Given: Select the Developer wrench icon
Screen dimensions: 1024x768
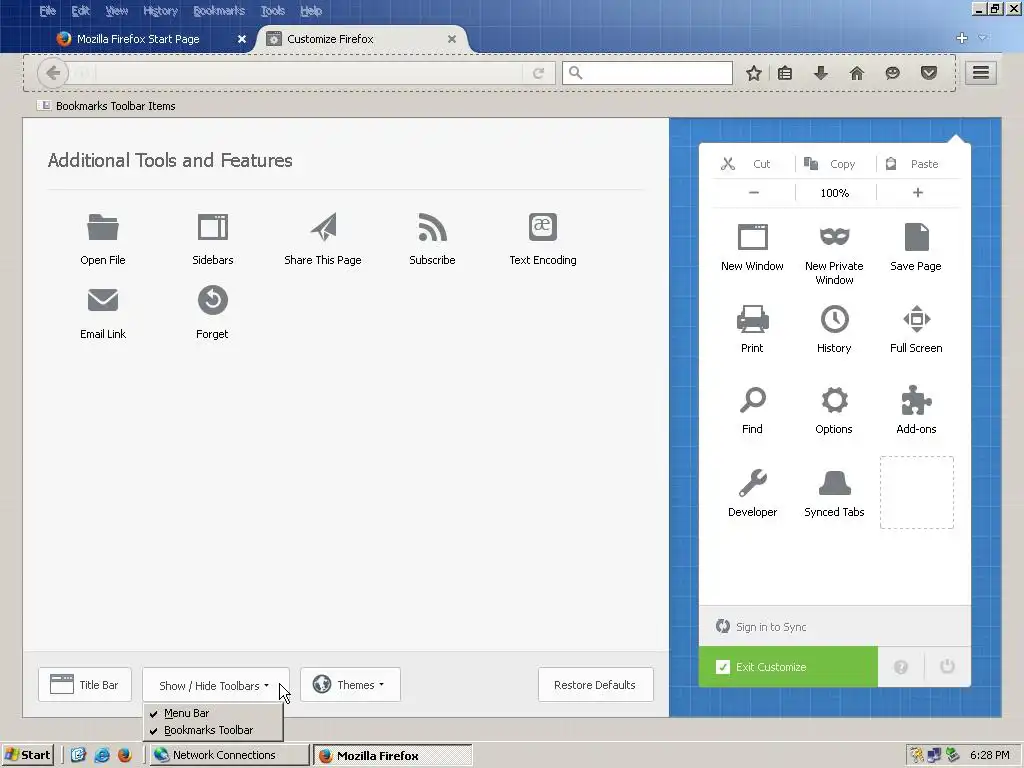Looking at the screenshot, I should (752, 483).
